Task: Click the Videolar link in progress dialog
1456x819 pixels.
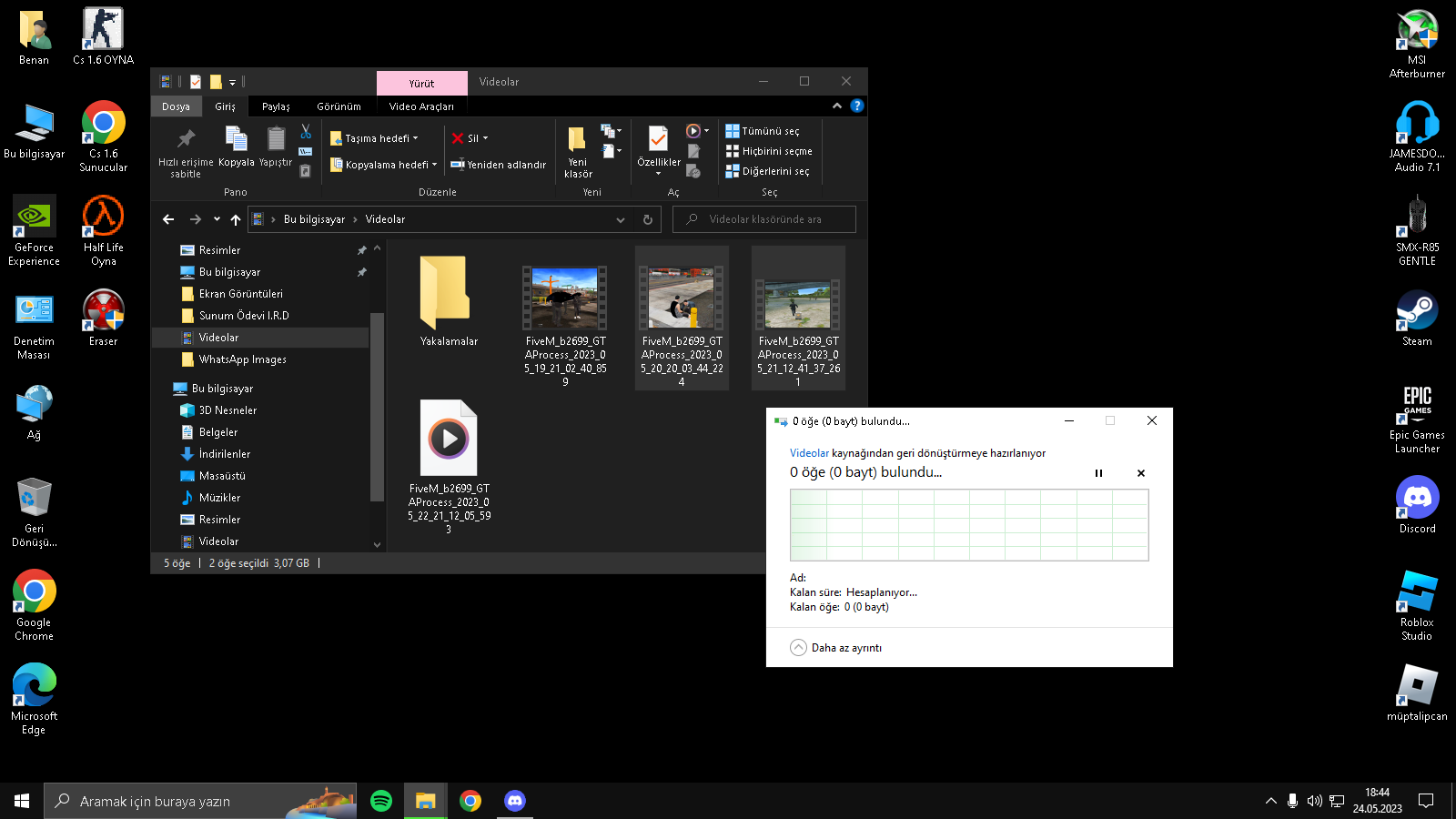Action: (x=809, y=453)
